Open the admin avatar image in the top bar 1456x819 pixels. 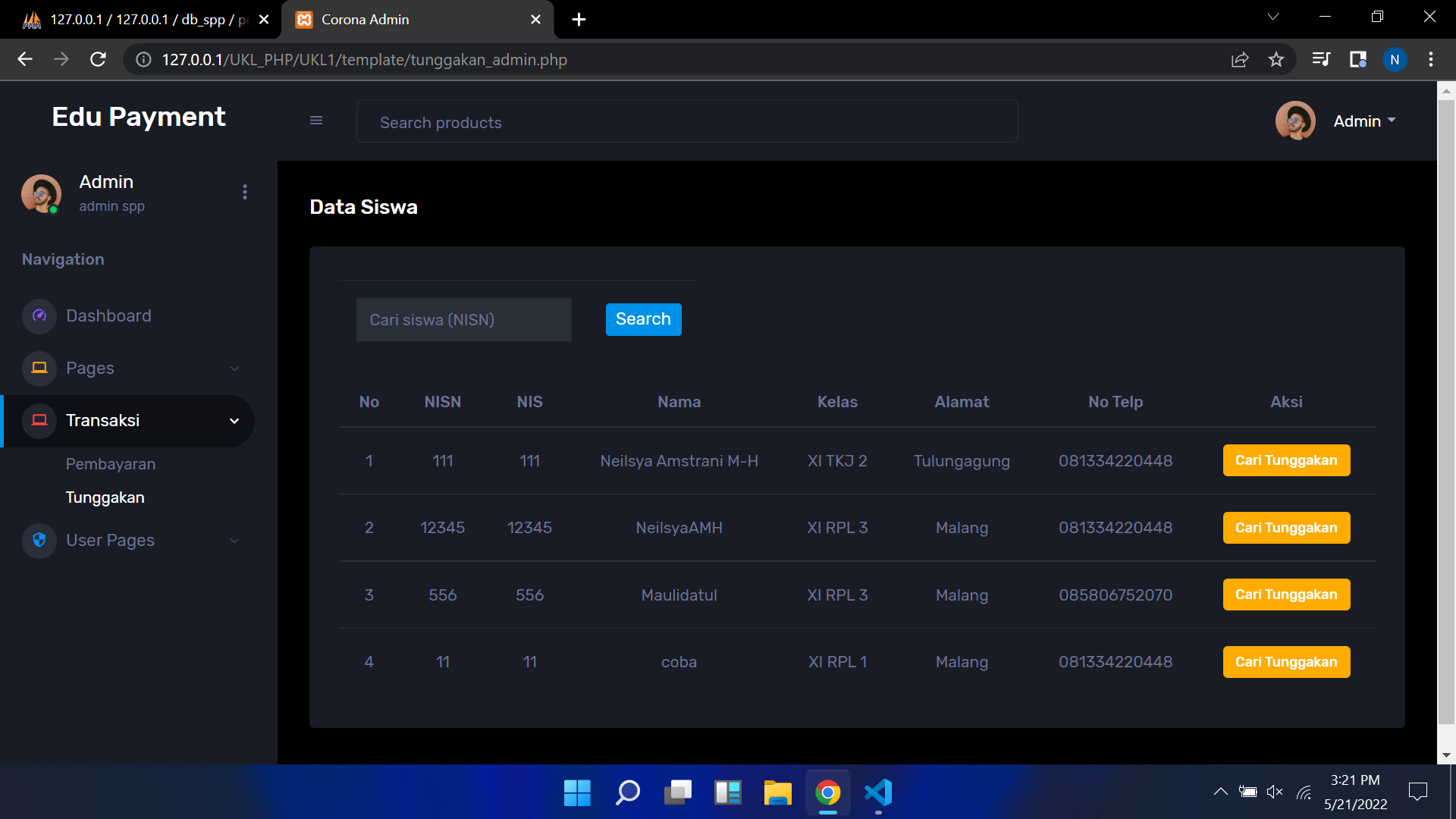(1295, 121)
